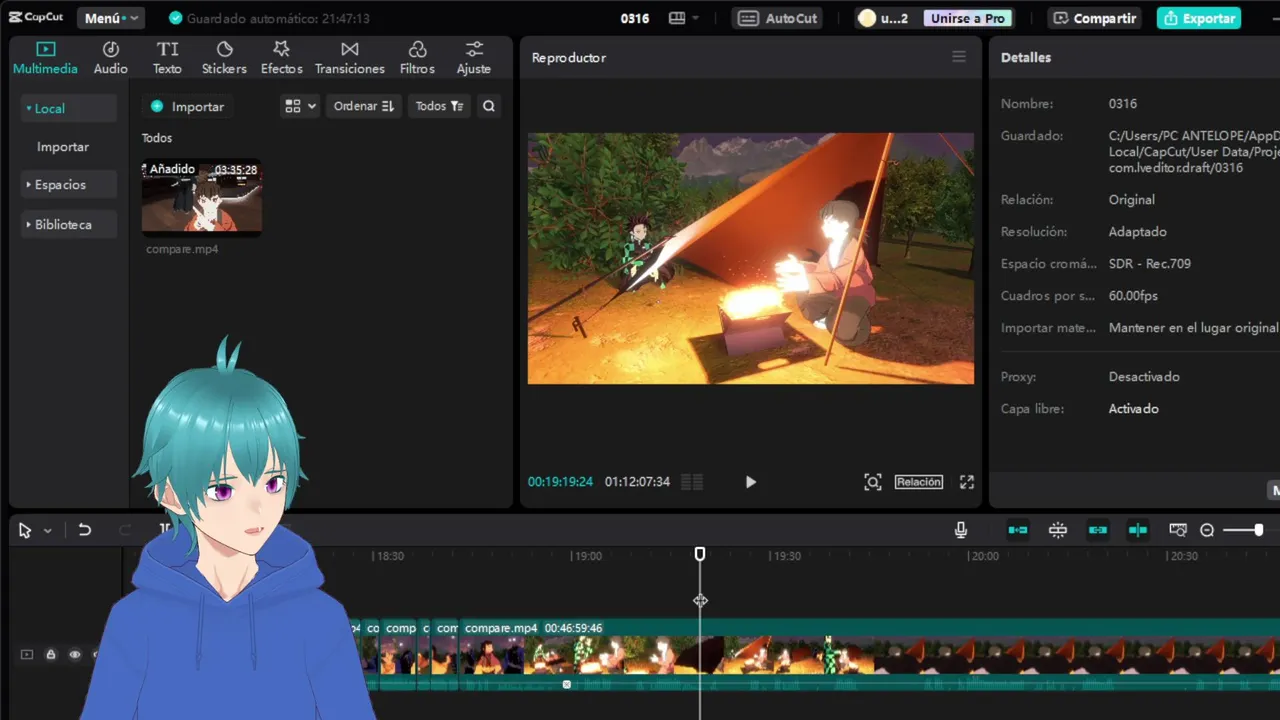Screen dimensions: 1280x720
Task: Lock the main video track
Action: pos(51,655)
